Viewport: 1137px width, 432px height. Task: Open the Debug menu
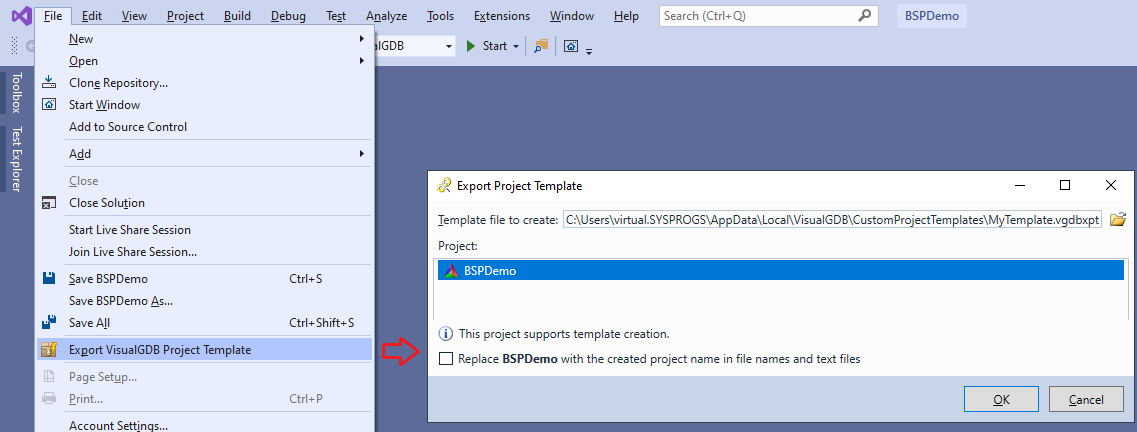pos(288,15)
